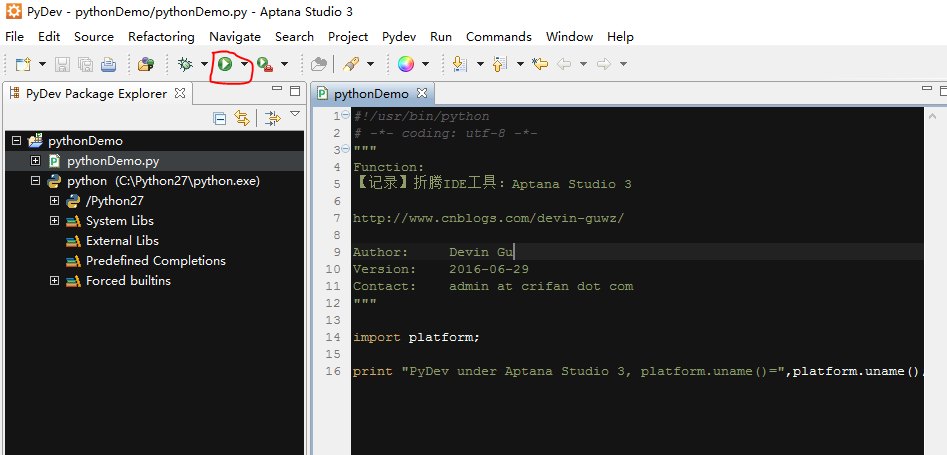Click the explorer filter/focus icon
The height and width of the screenshot is (455, 947).
(x=274, y=118)
